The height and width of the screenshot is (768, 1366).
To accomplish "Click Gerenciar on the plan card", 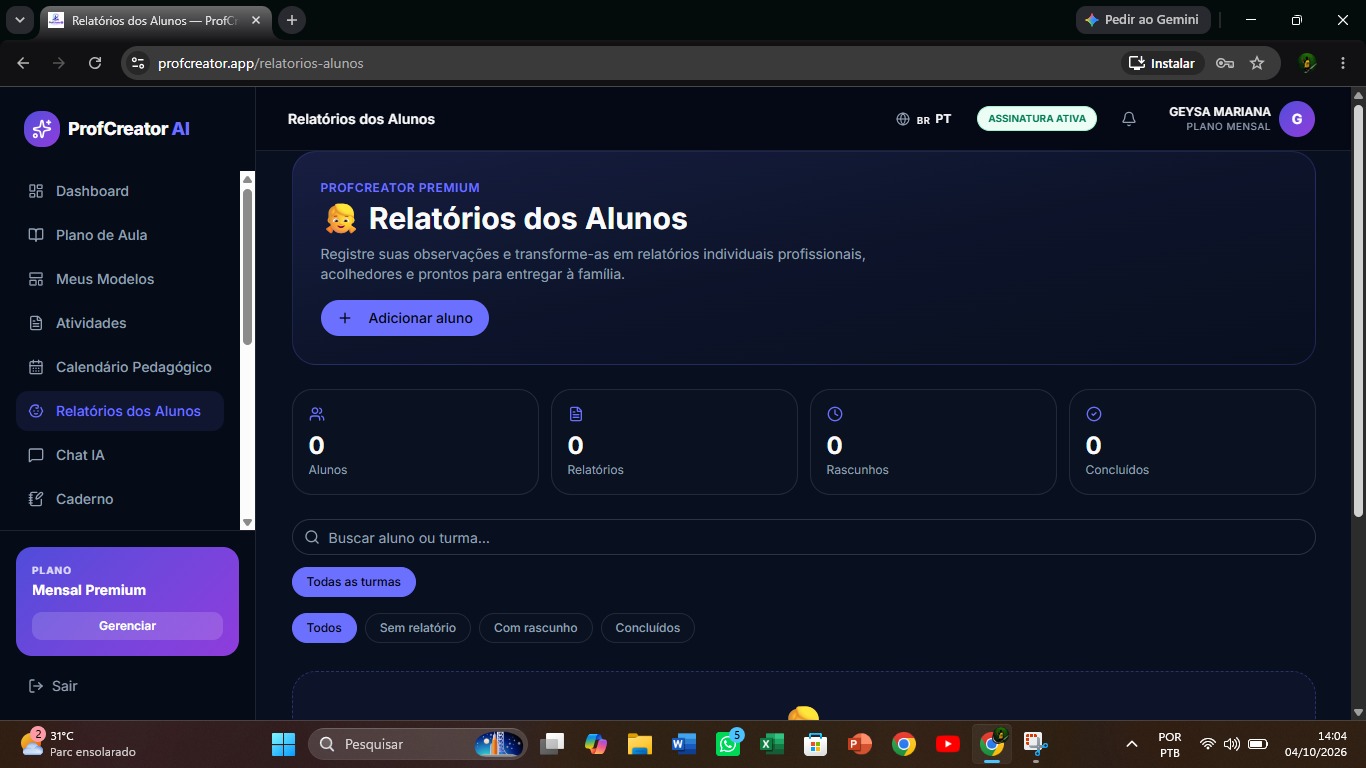I will (127, 626).
